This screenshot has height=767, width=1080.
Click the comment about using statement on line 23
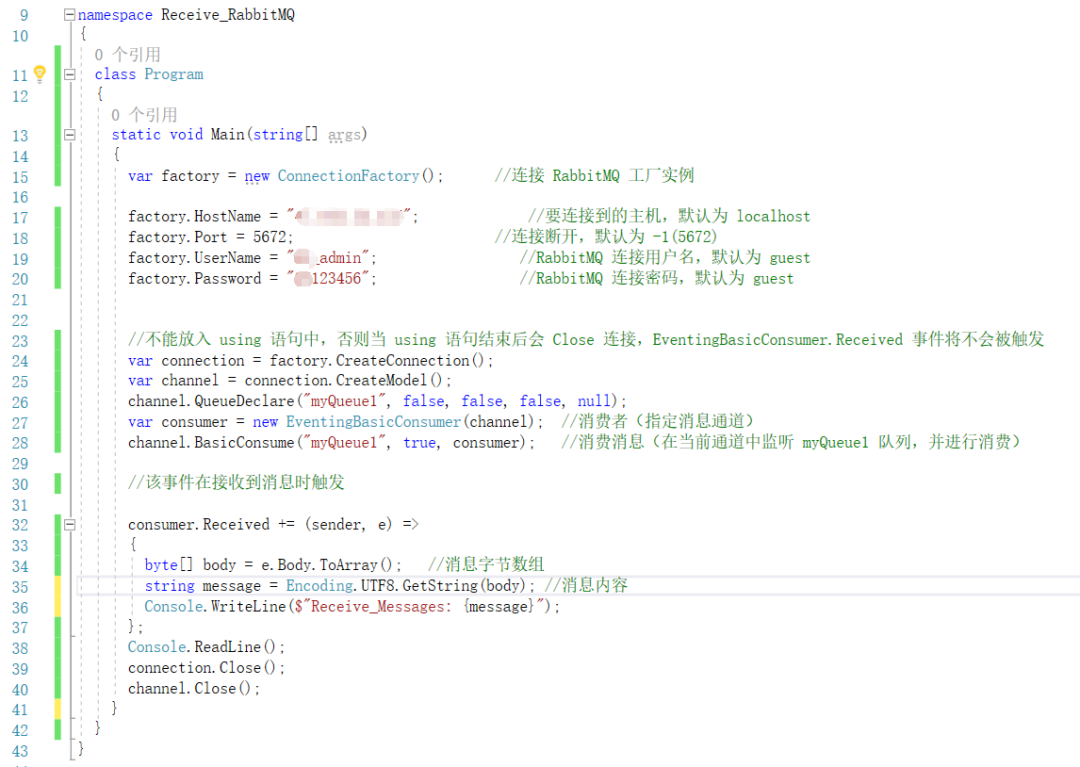click(x=586, y=339)
